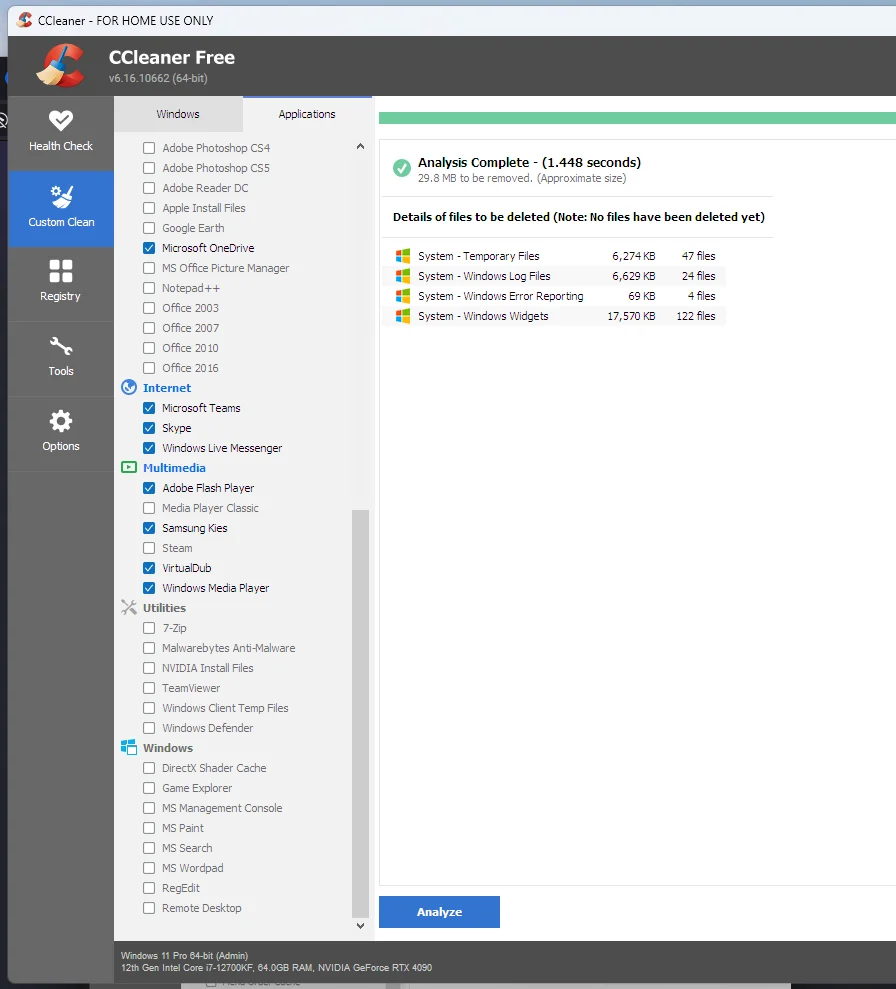This screenshot has height=989, width=896.
Task: Click the Multimedia category icon
Action: [x=129, y=467]
